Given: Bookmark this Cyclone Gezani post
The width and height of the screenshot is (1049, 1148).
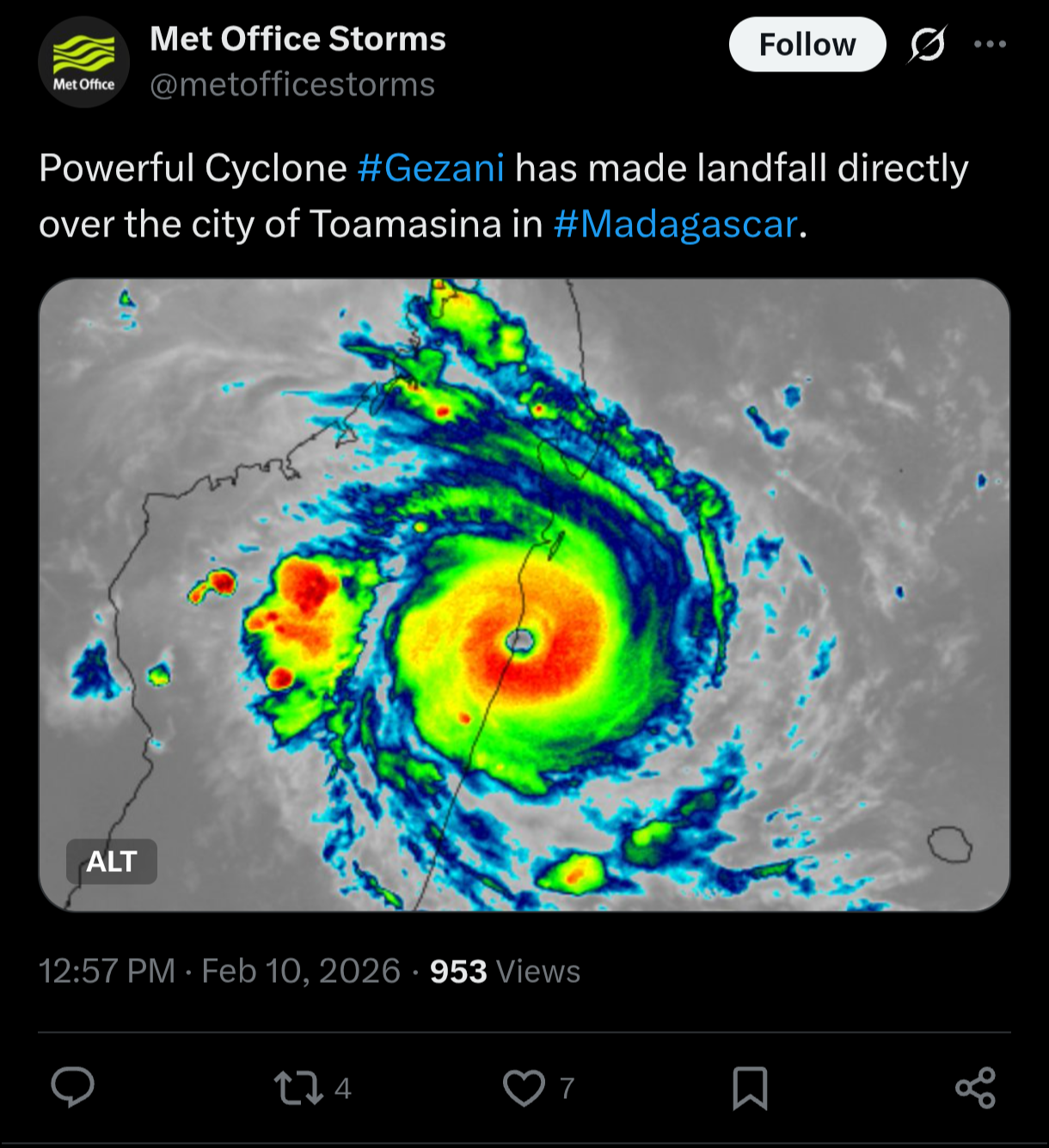Looking at the screenshot, I should pyautogui.click(x=750, y=1088).
